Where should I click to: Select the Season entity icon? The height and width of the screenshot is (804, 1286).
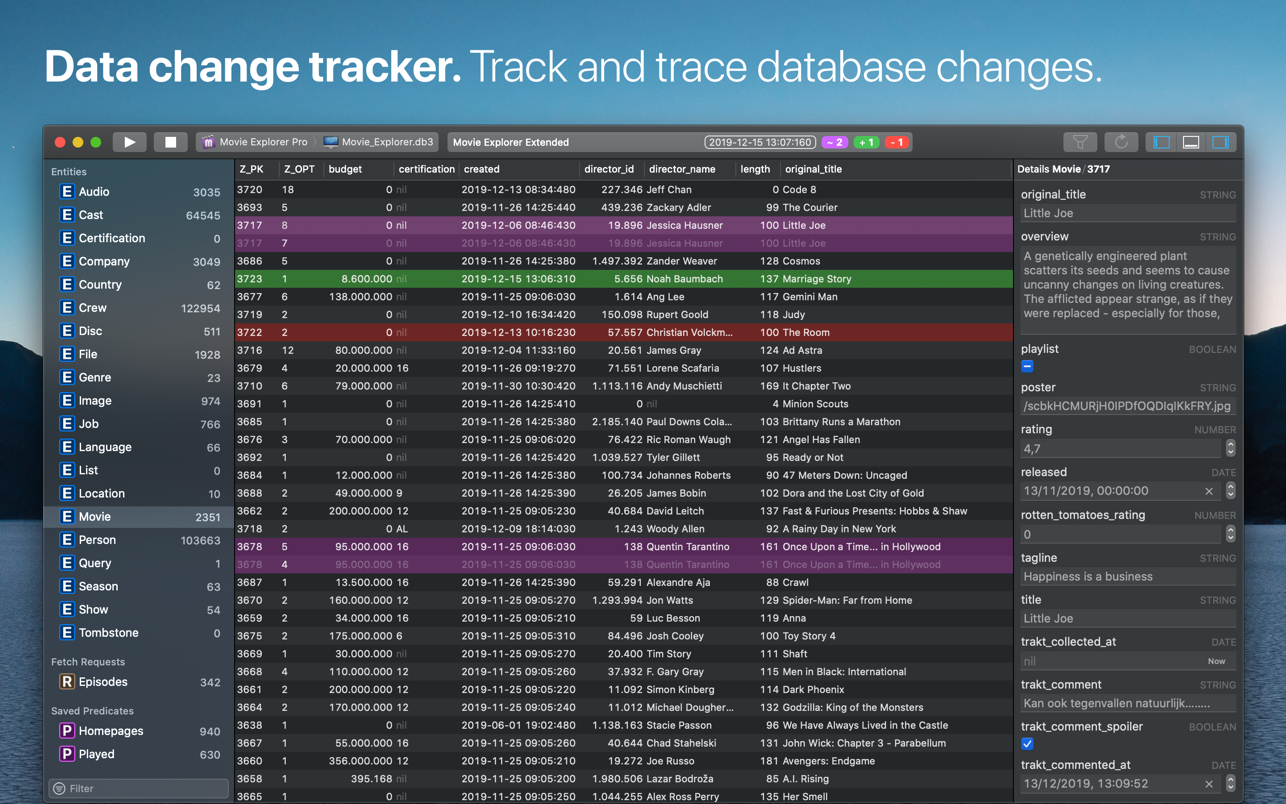click(67, 586)
